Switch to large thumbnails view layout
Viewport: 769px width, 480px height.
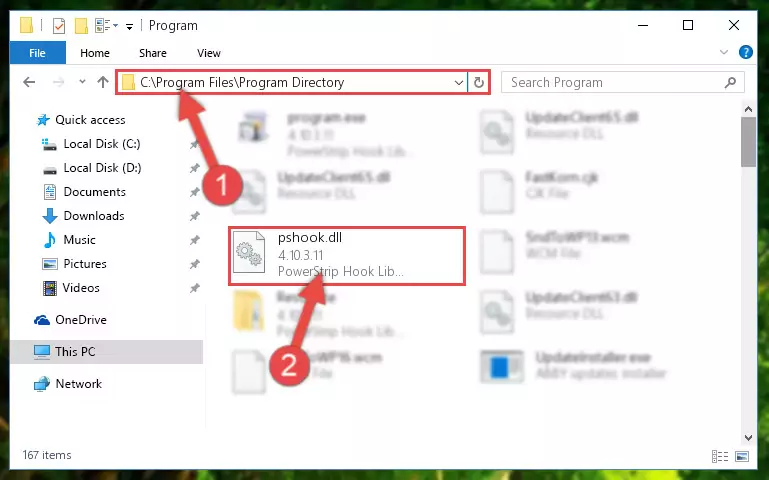point(742,456)
